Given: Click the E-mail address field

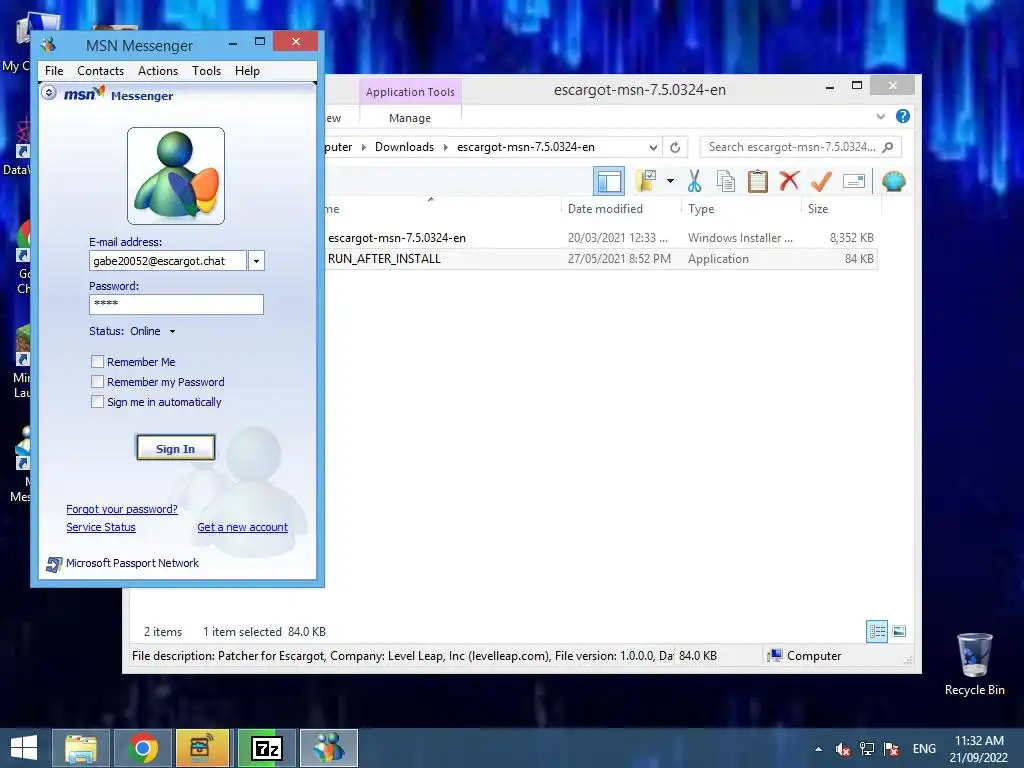Looking at the screenshot, I should tap(168, 261).
